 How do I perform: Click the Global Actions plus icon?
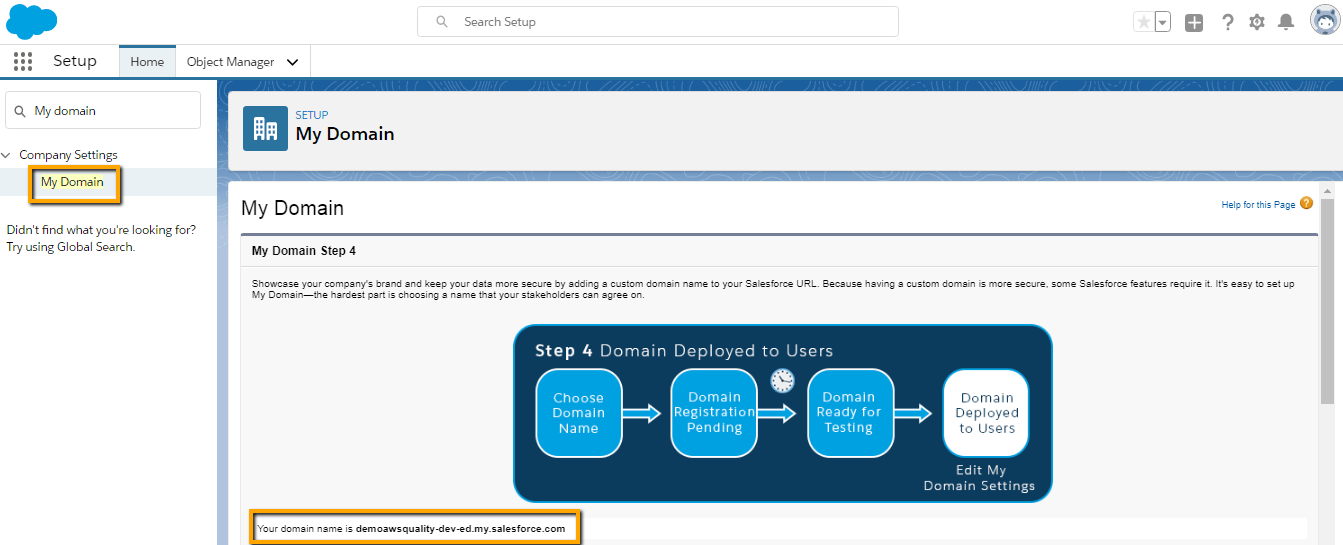click(x=1194, y=22)
